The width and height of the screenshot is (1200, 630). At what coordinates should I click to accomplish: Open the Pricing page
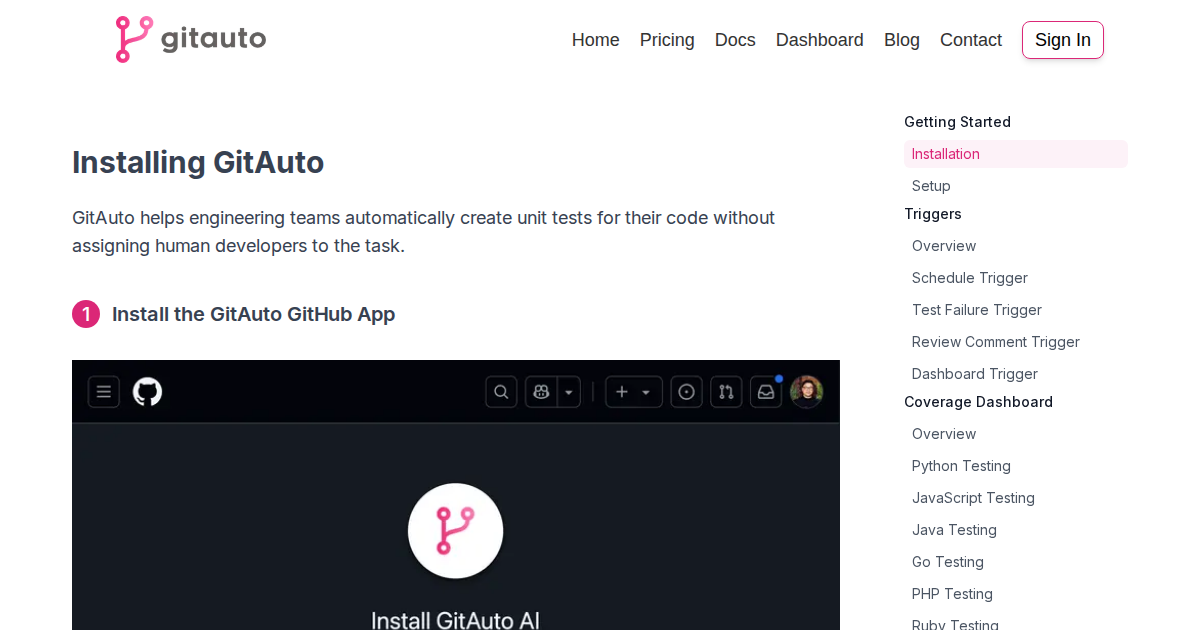click(667, 40)
